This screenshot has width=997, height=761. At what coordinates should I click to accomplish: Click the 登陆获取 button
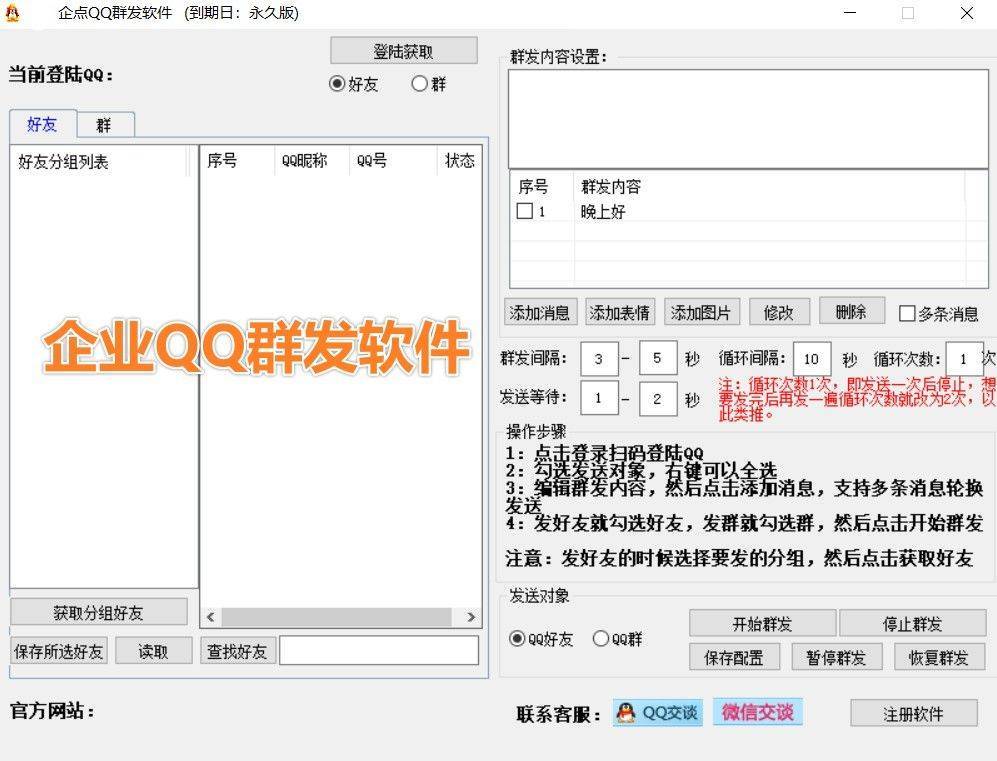(x=403, y=50)
